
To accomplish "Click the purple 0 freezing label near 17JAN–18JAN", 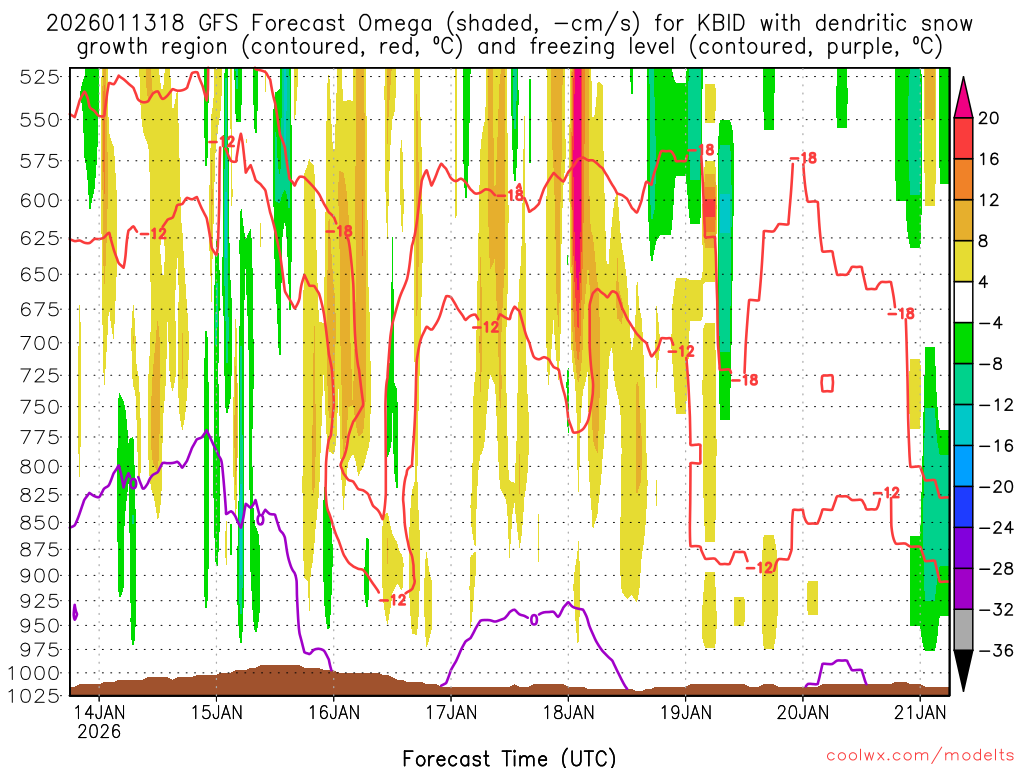I will click(x=534, y=619).
